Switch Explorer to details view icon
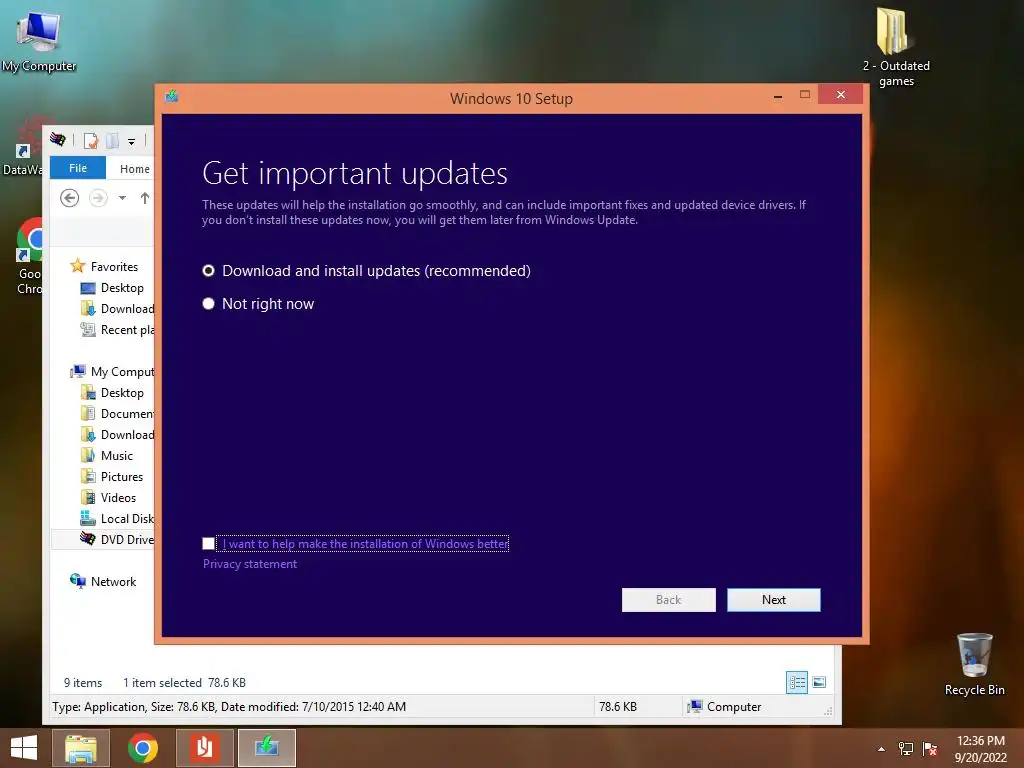 tap(797, 682)
